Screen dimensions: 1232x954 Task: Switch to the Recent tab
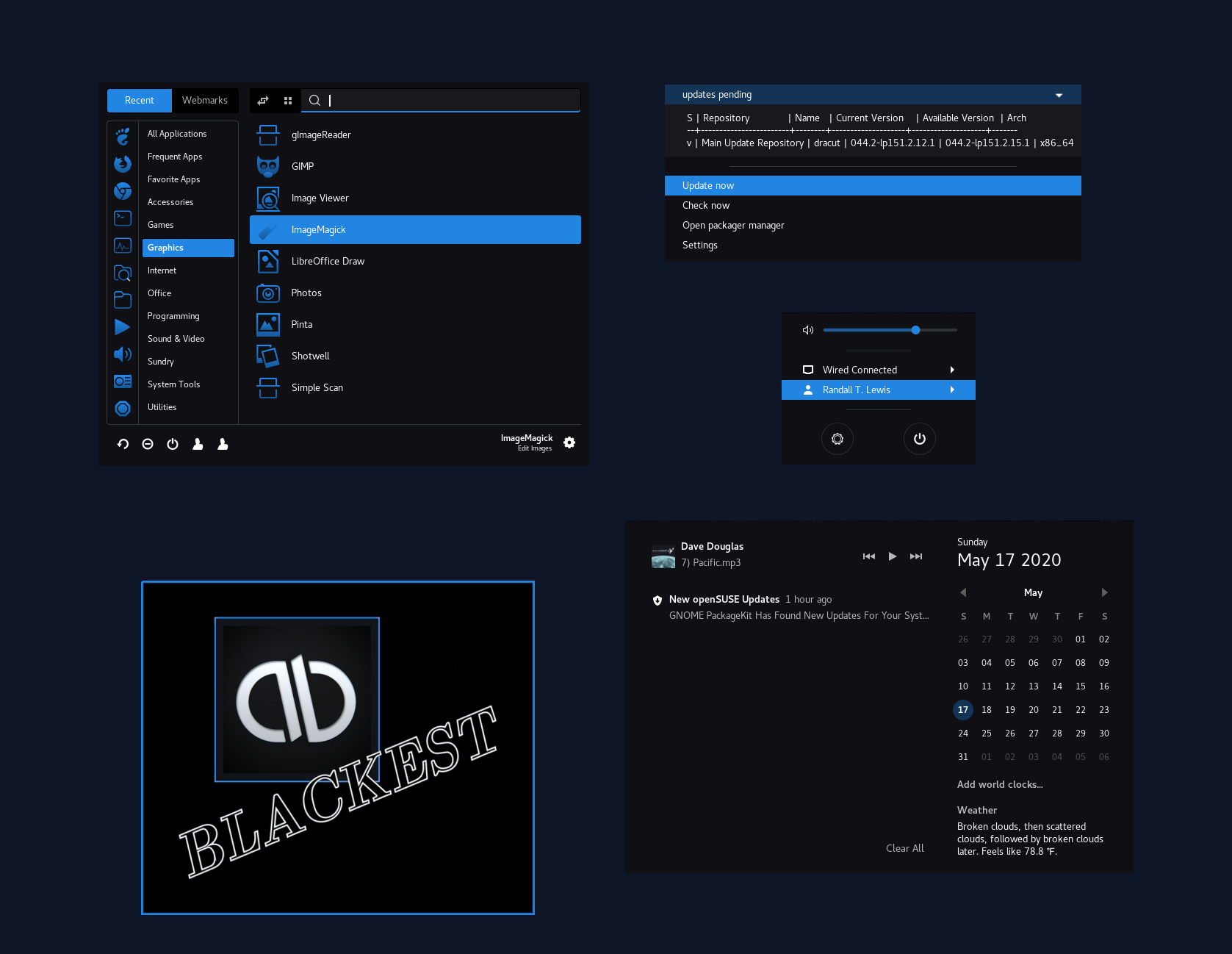140,101
